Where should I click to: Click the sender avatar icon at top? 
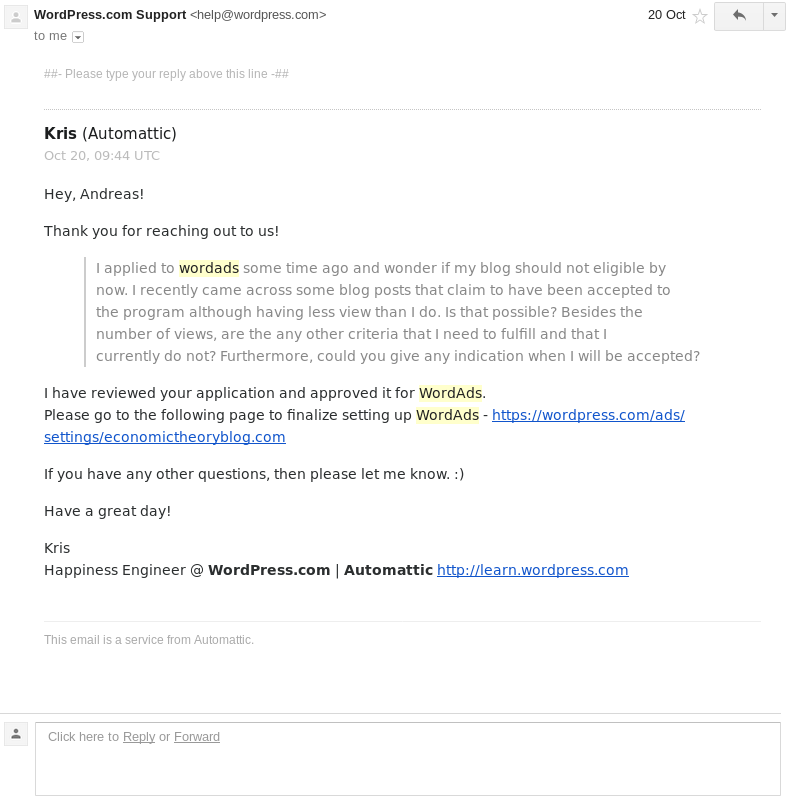tap(16, 17)
